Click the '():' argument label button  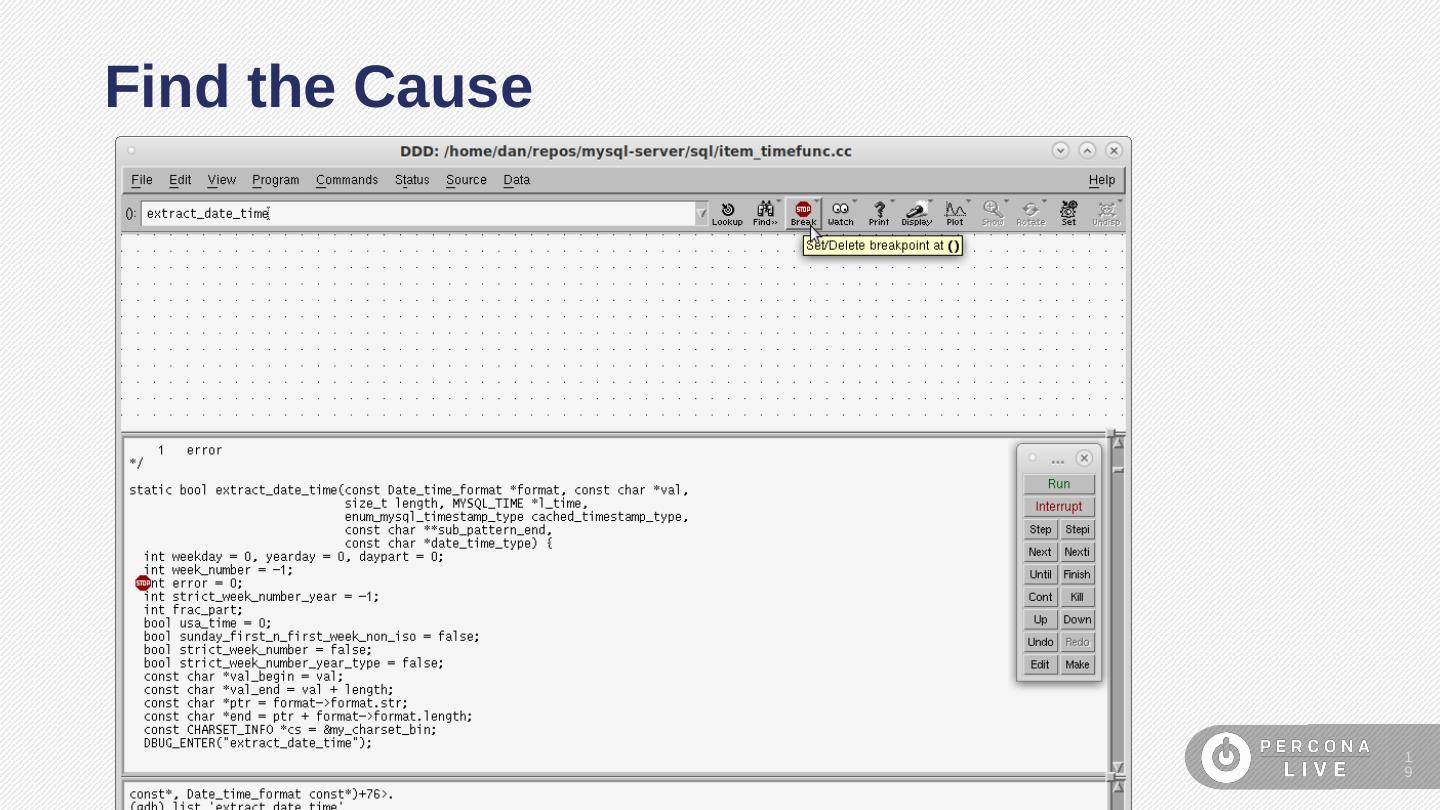131,214
